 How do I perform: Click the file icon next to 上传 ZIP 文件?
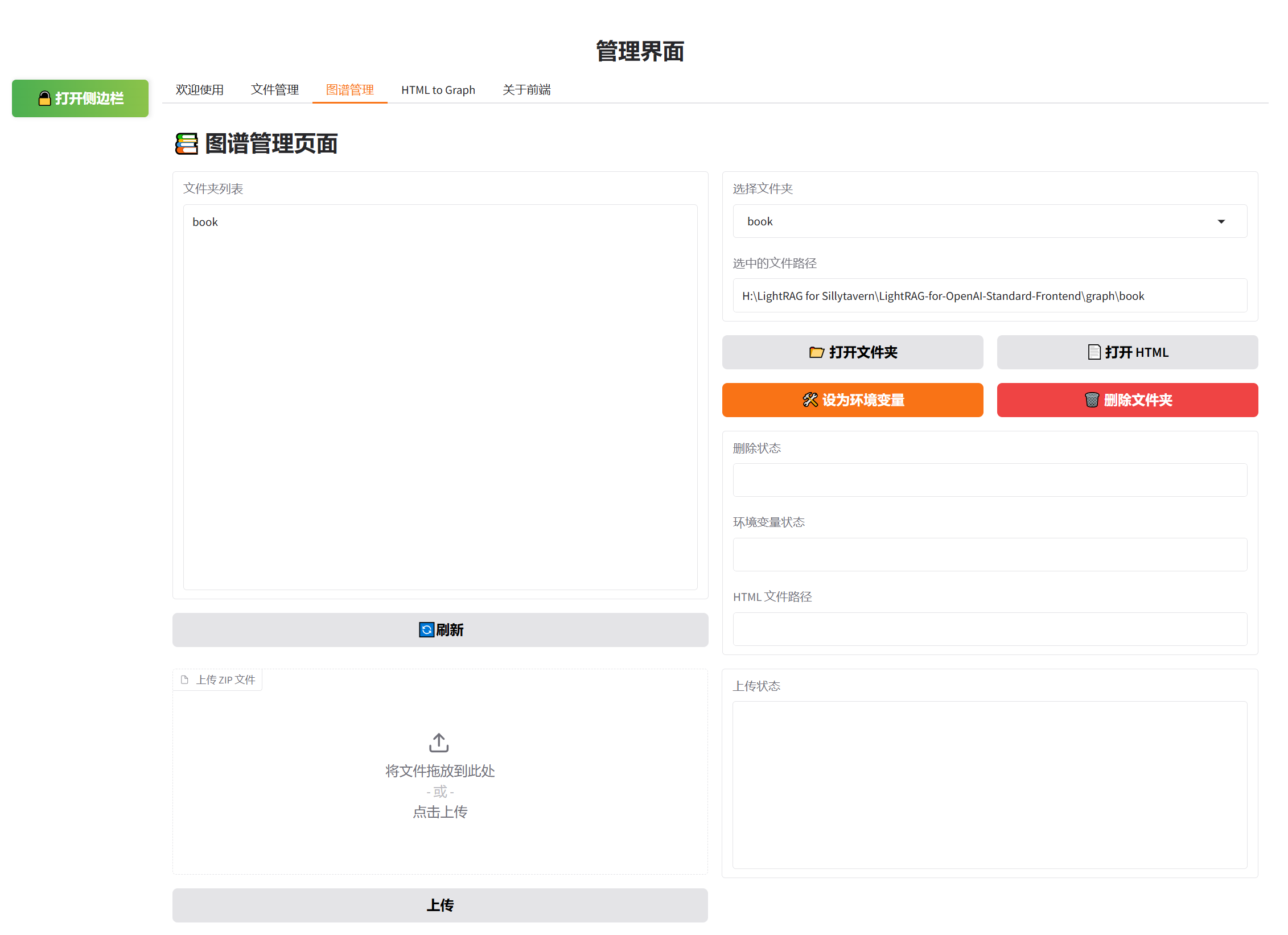point(184,679)
